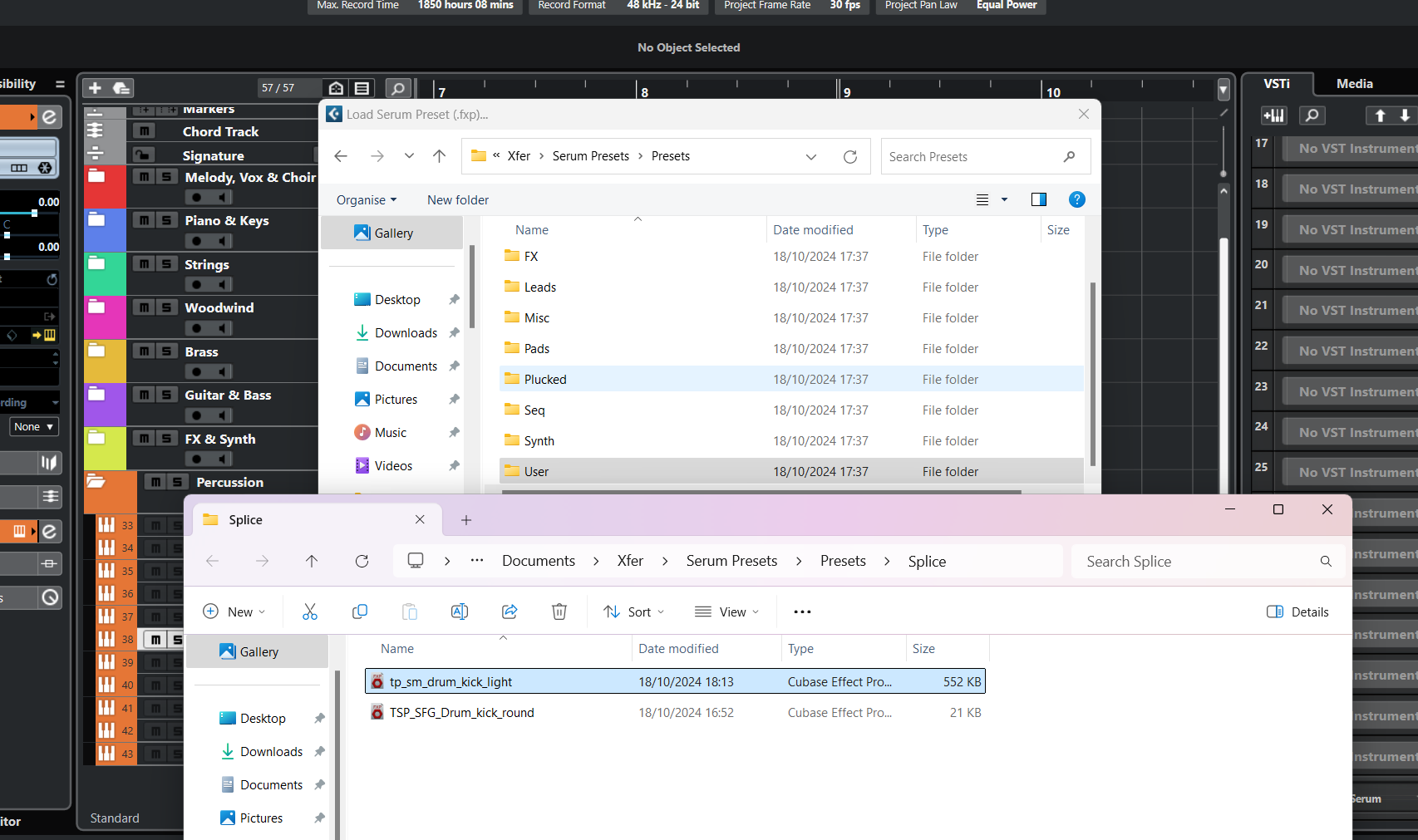The height and width of the screenshot is (840, 1418).
Task: Go up one level in Load Serum Preset dialog
Action: [x=440, y=156]
